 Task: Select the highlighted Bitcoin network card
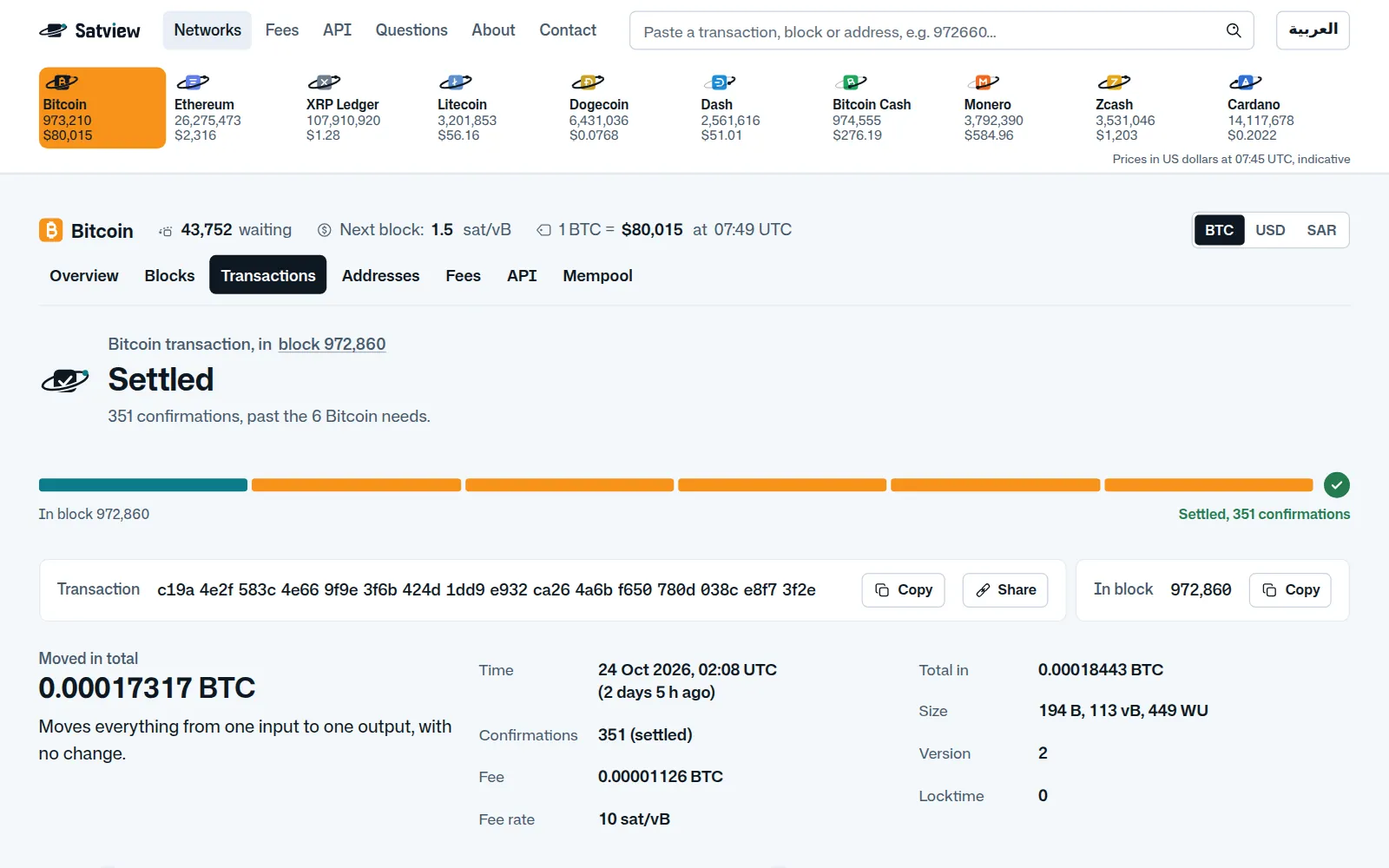click(102, 108)
